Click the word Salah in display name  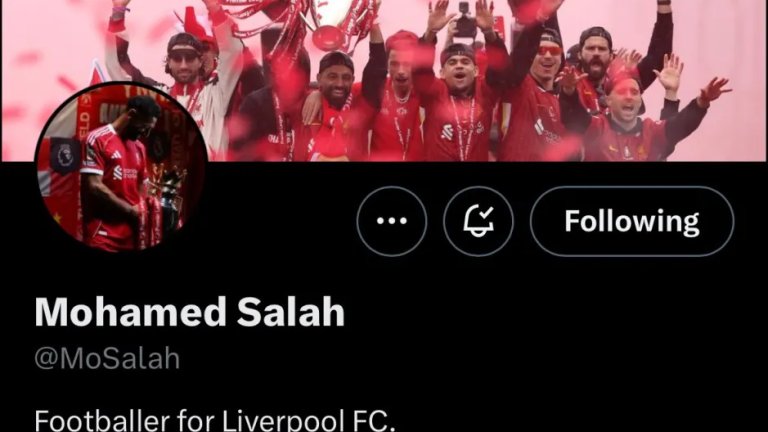(x=291, y=312)
